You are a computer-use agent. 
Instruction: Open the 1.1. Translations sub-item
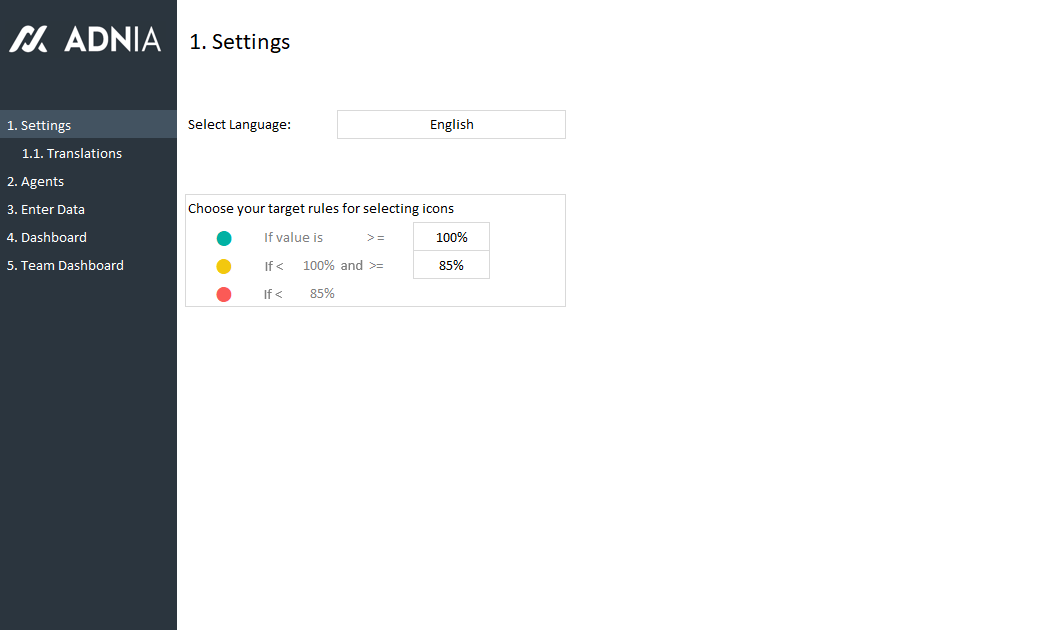[72, 153]
